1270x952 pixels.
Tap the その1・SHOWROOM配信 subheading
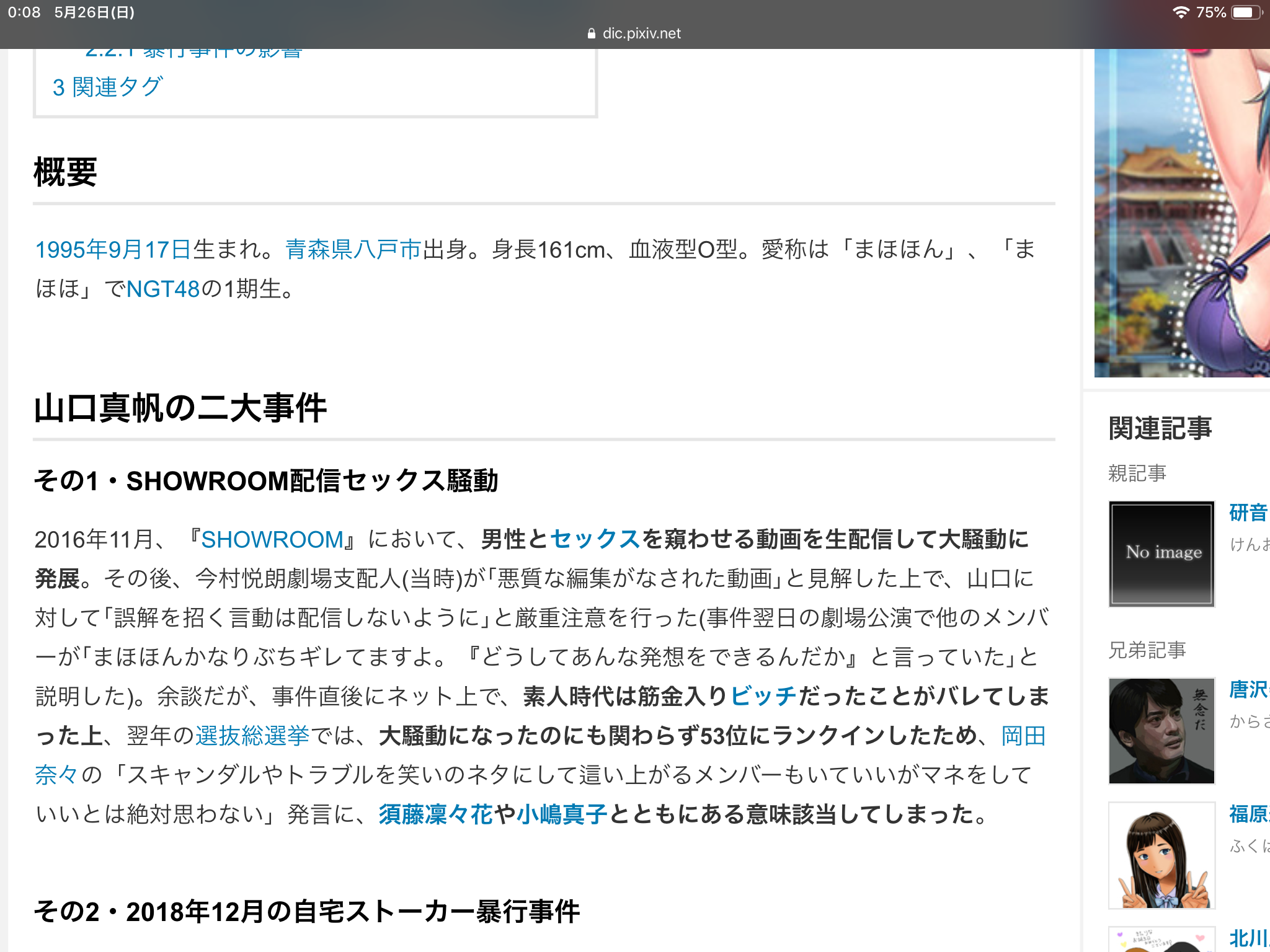click(x=266, y=481)
